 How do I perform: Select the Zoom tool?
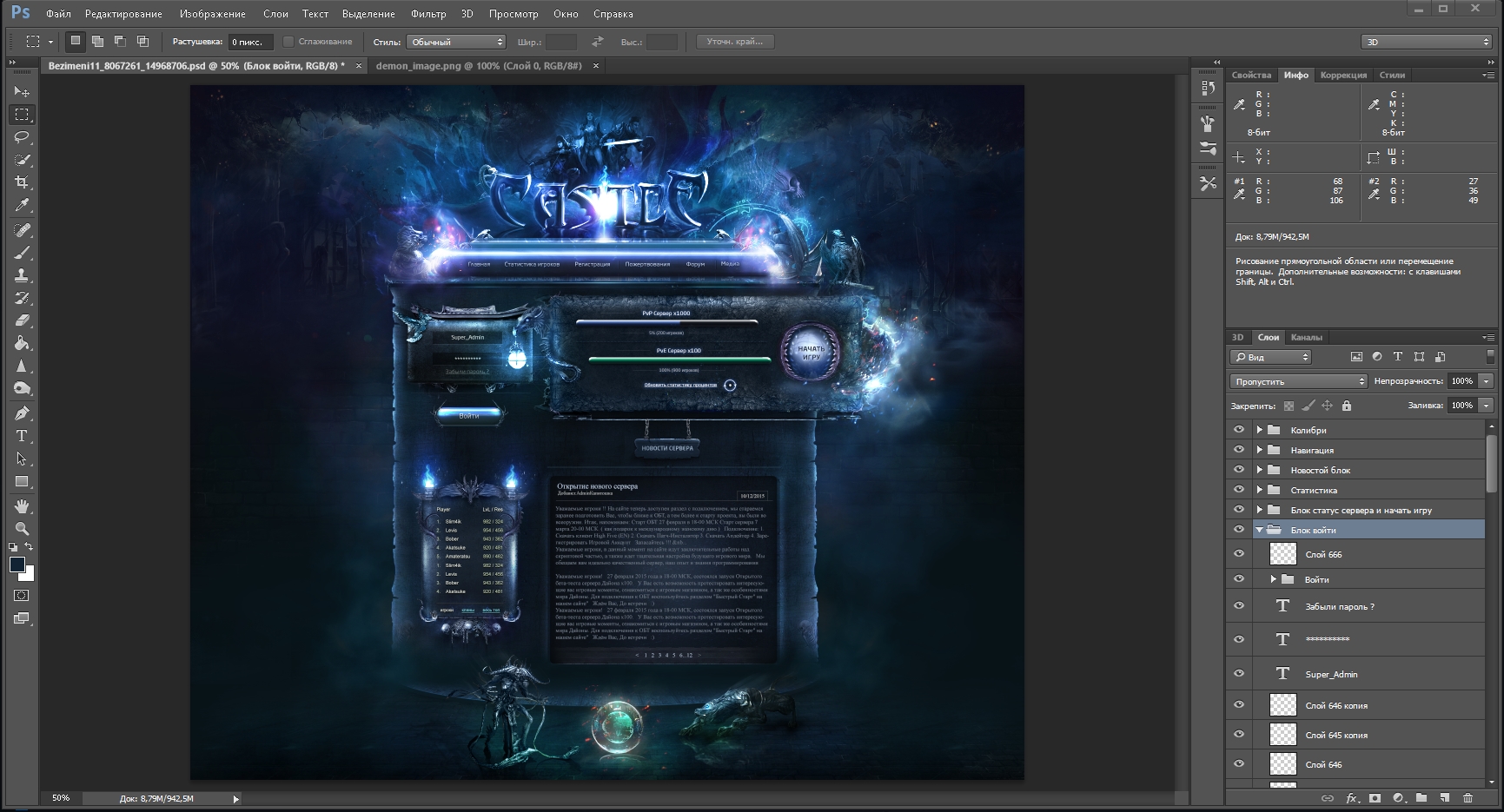coord(23,529)
